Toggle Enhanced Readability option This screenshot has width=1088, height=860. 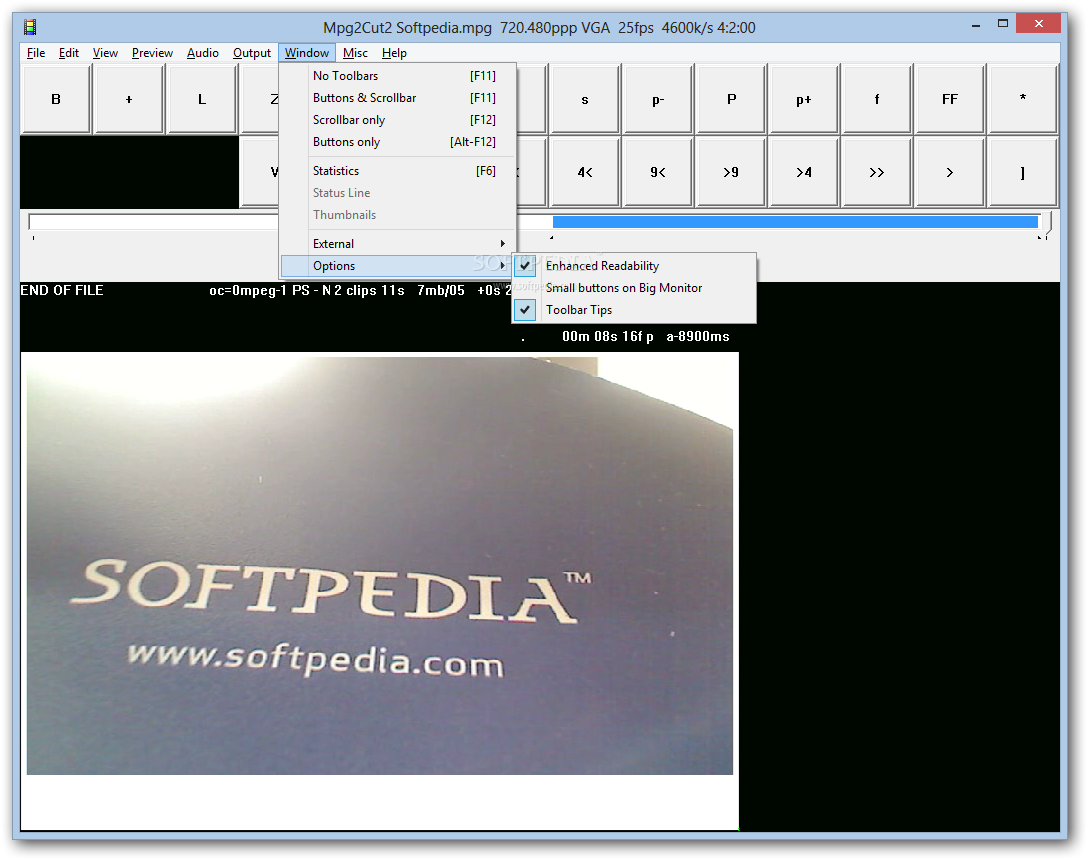[634, 266]
